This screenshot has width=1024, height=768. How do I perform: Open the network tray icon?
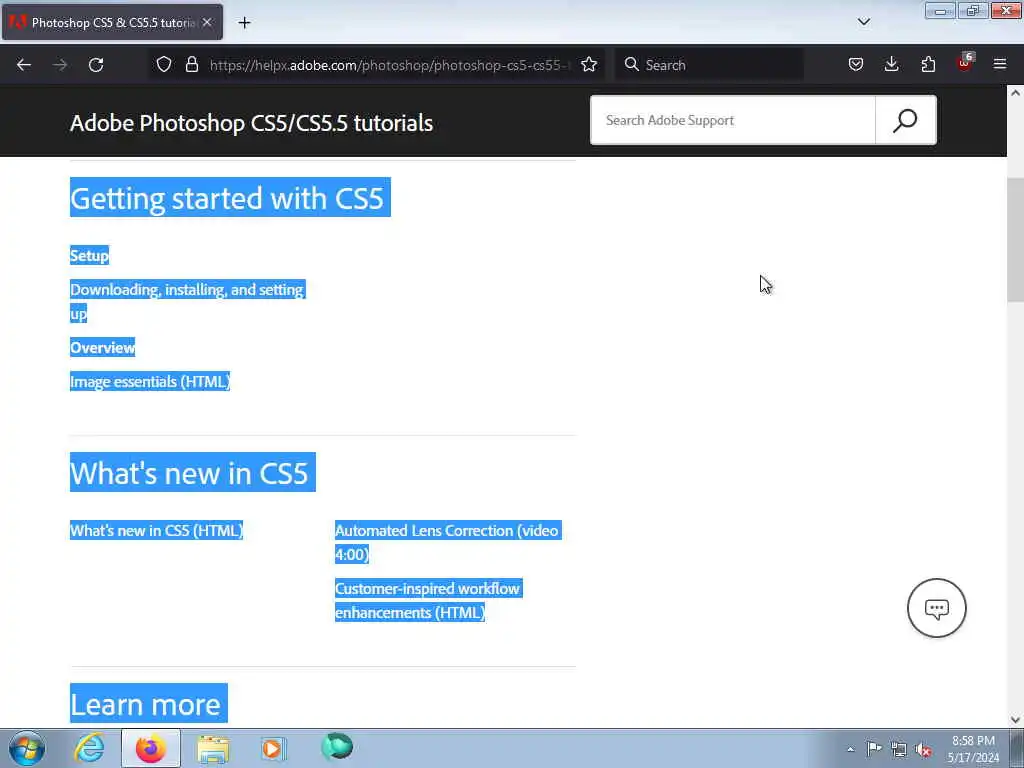(899, 750)
